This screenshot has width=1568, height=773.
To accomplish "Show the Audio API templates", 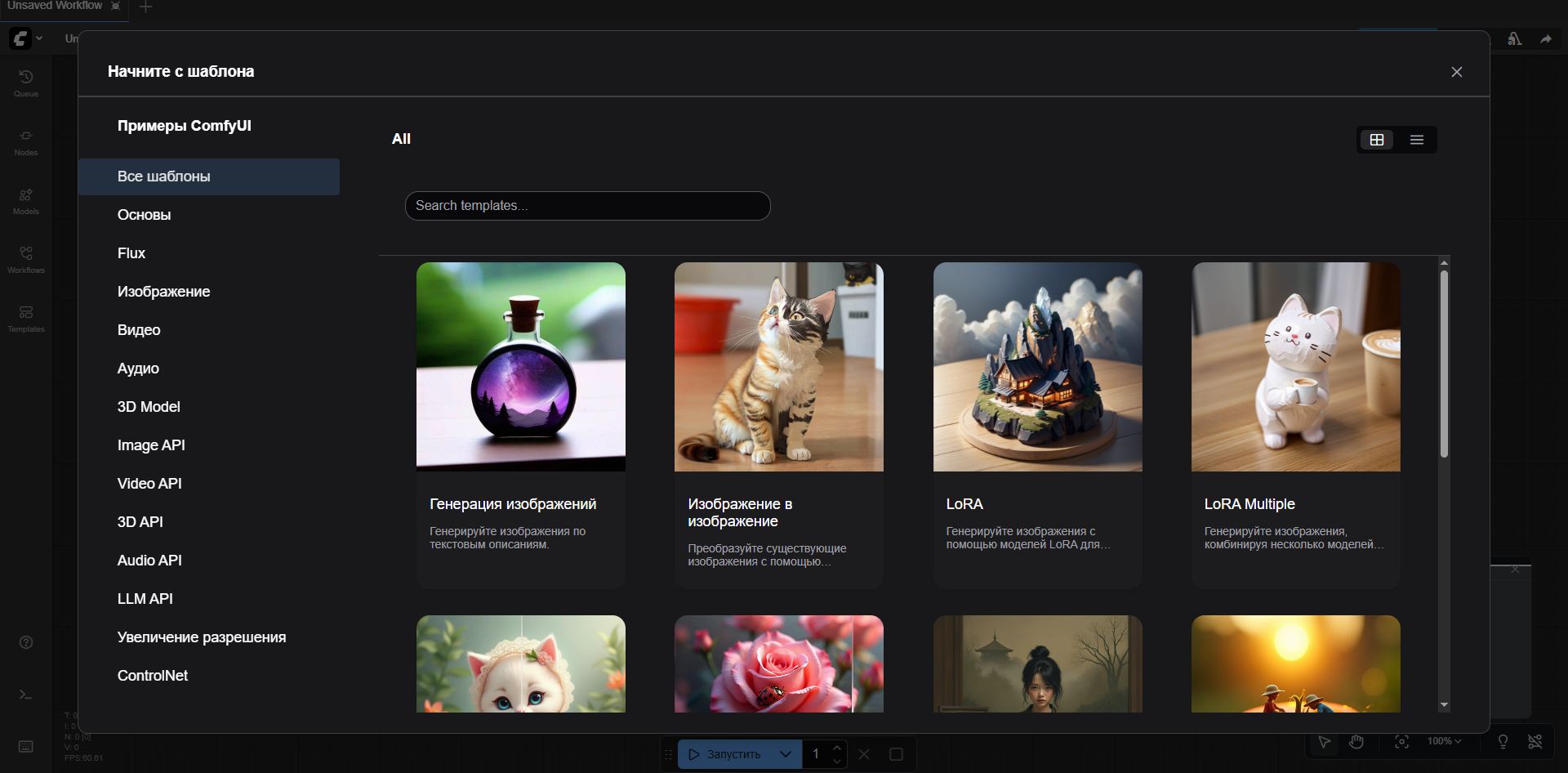I will (209, 561).
